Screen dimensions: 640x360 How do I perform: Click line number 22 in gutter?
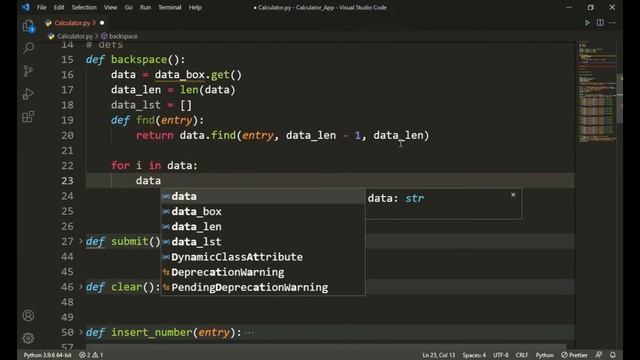[67, 165]
